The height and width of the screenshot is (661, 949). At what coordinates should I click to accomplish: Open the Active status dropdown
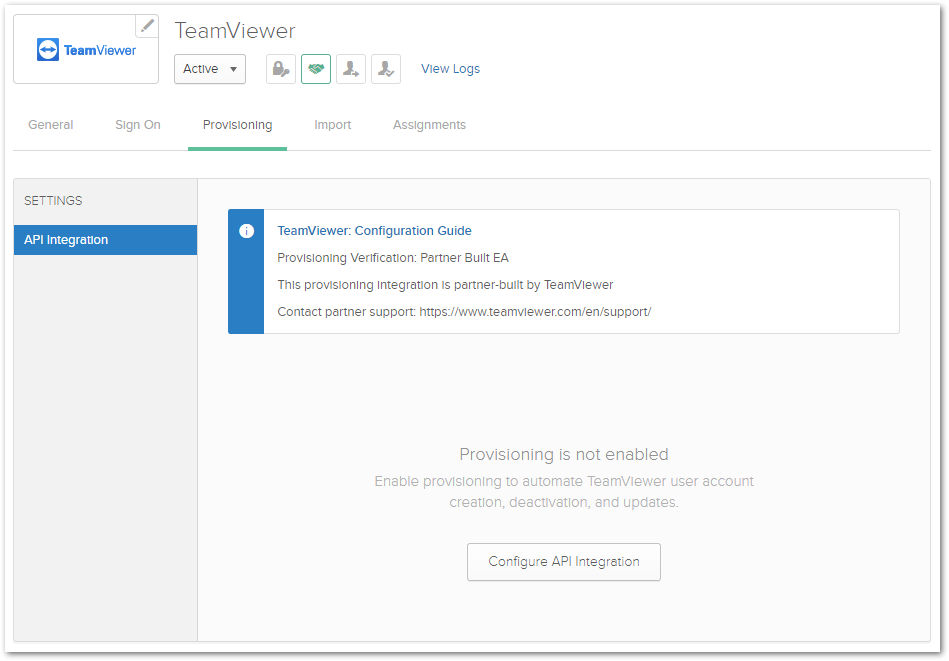pos(210,69)
